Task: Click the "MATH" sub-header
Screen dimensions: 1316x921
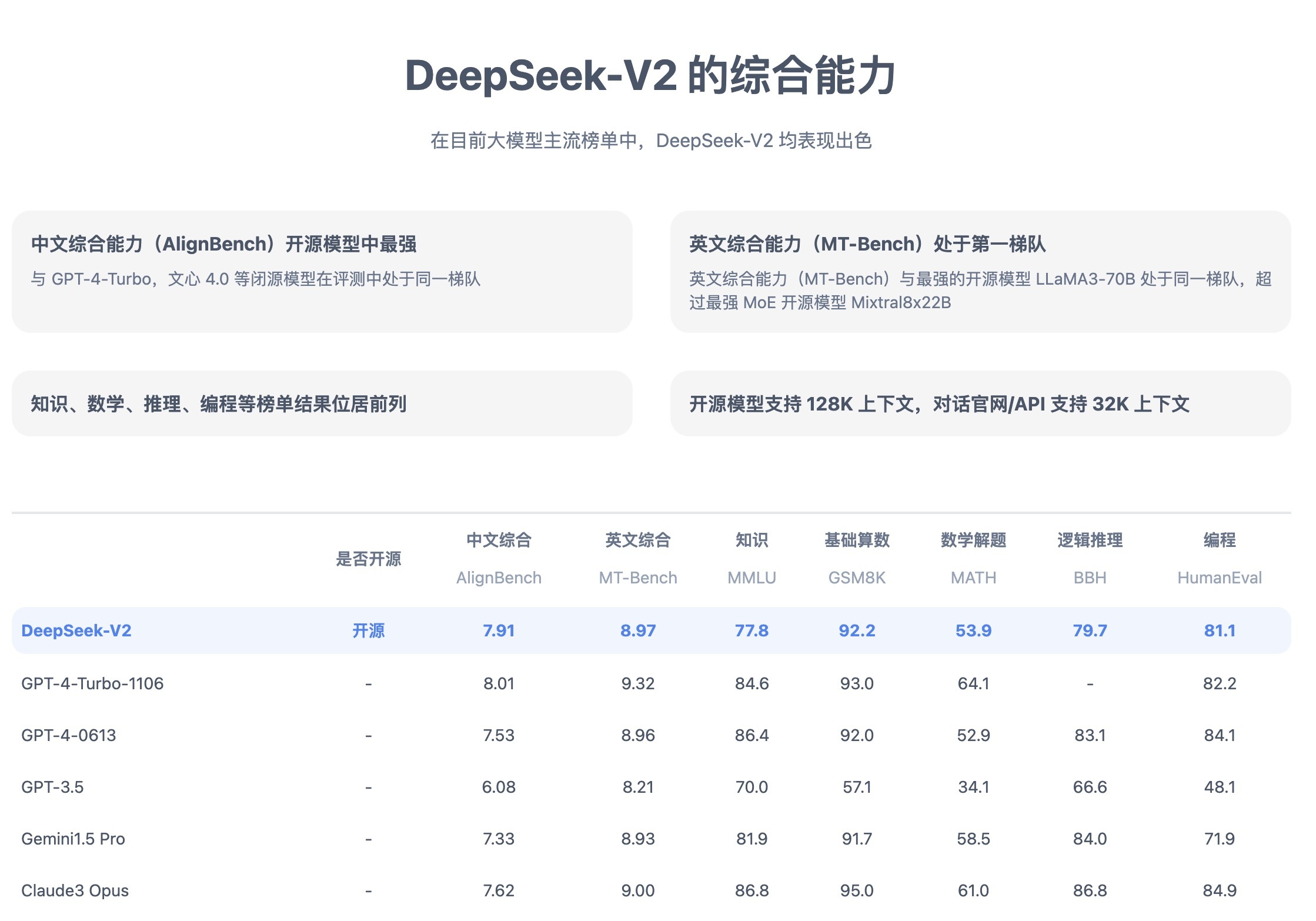Action: click(x=973, y=578)
